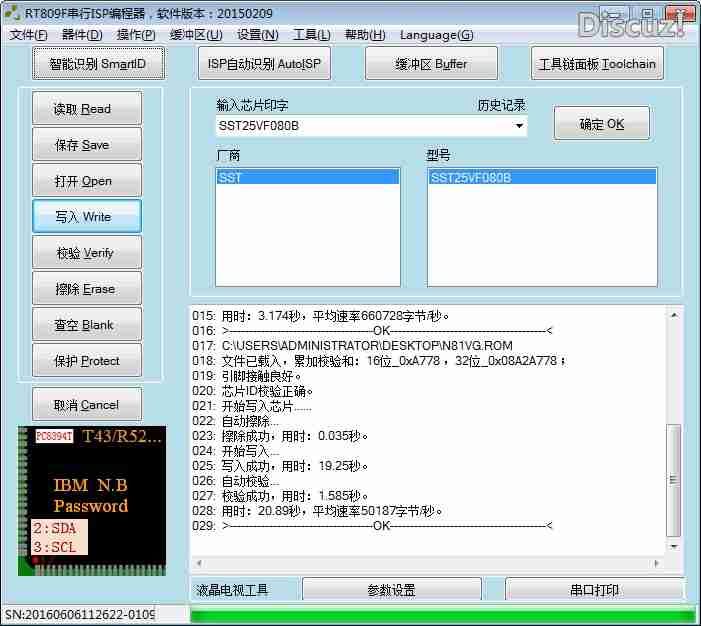Expand the chip marking history dropdown

pos(519,126)
